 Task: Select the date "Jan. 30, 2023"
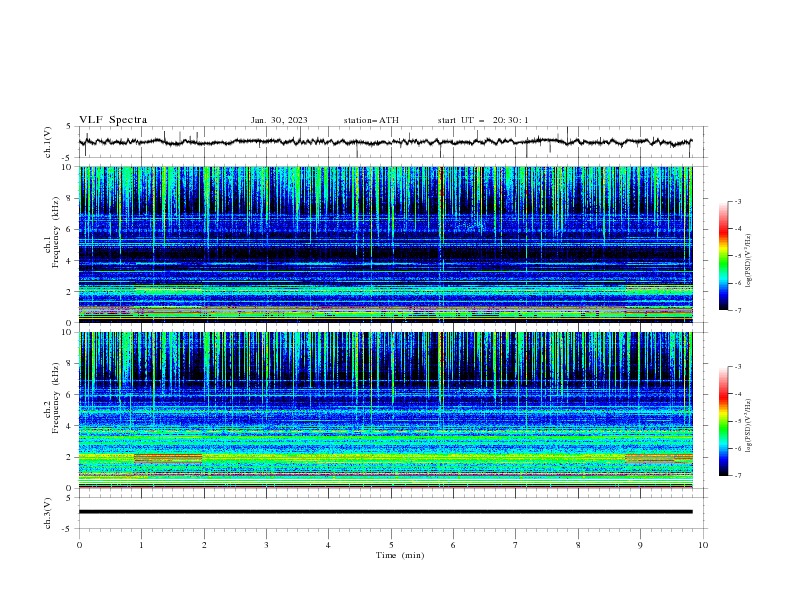(x=279, y=120)
